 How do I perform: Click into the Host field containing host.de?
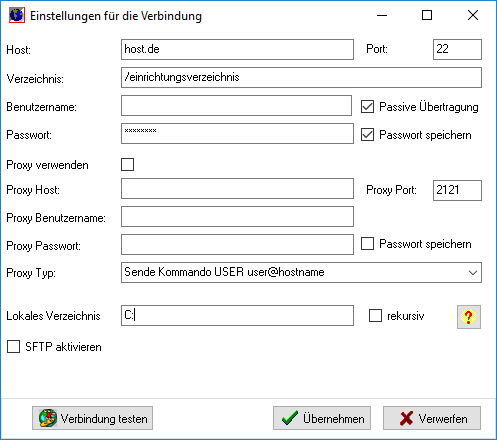click(237, 49)
